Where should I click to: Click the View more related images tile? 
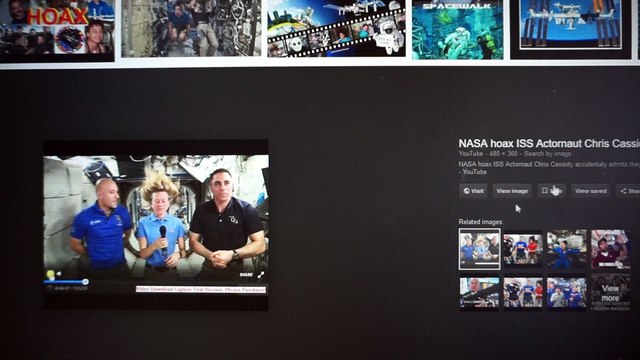[x=610, y=293]
